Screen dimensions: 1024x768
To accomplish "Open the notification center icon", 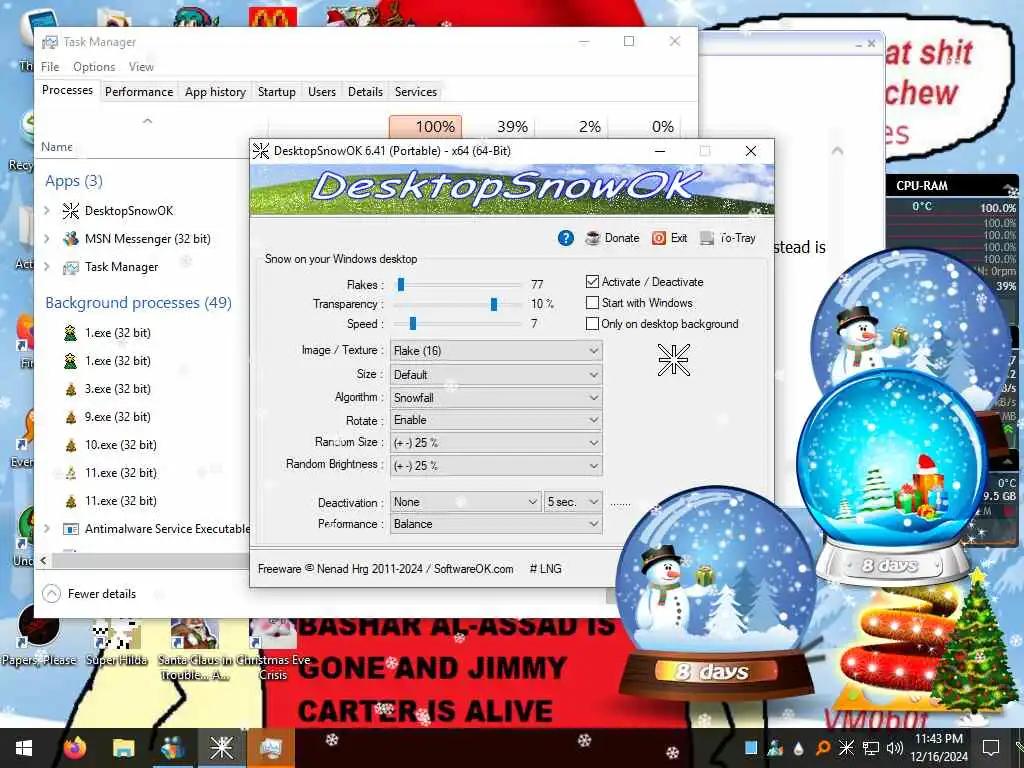I will 991,748.
